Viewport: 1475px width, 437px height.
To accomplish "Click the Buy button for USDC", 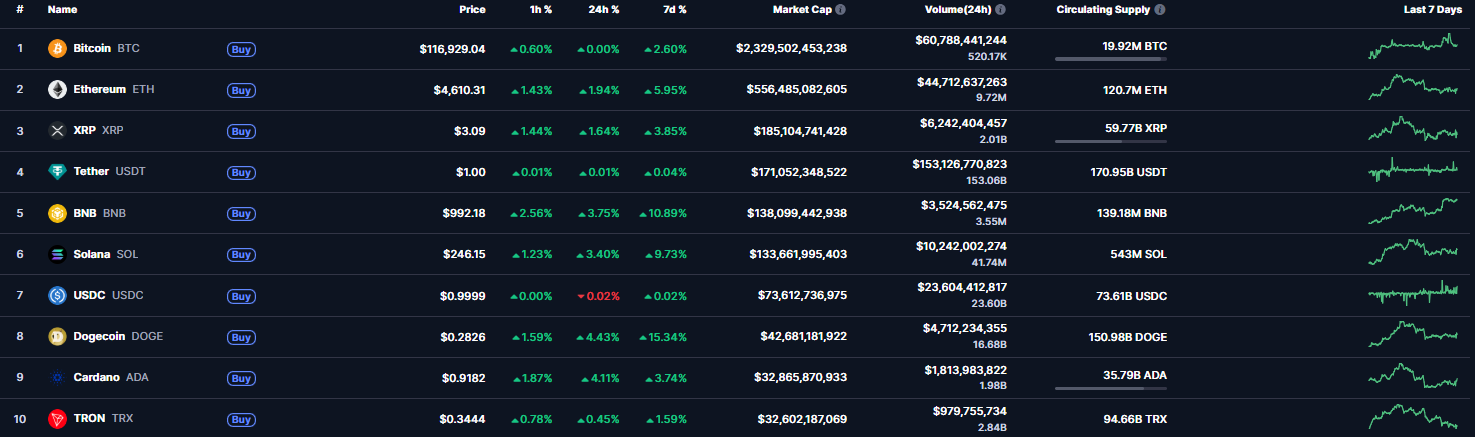I will click(x=241, y=296).
